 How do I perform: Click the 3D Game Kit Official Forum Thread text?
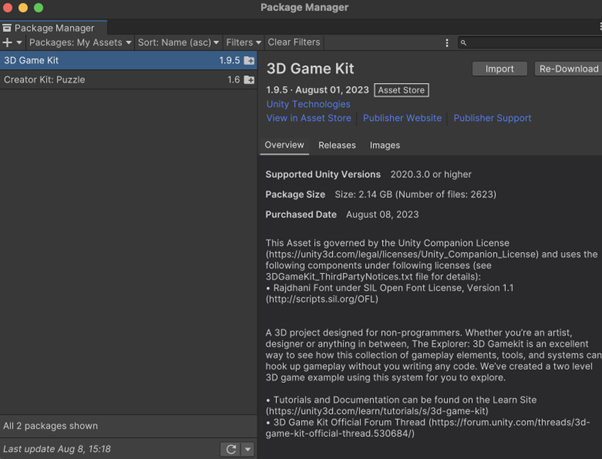(x=349, y=423)
